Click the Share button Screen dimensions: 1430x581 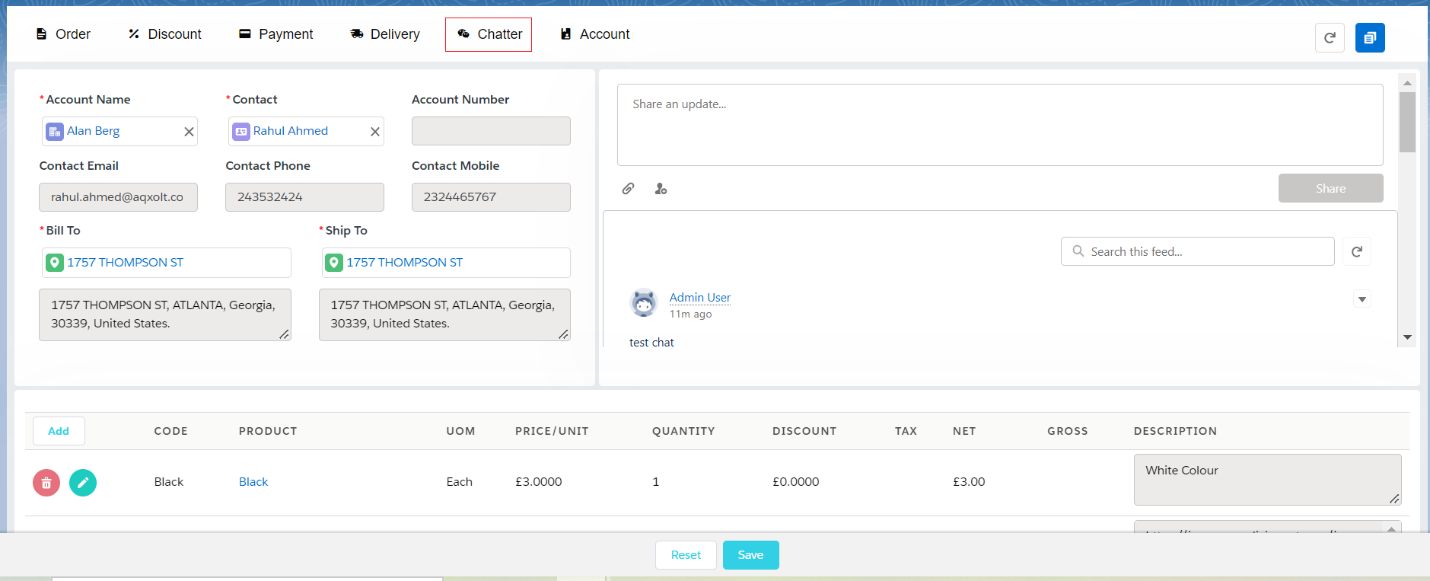(x=1331, y=189)
